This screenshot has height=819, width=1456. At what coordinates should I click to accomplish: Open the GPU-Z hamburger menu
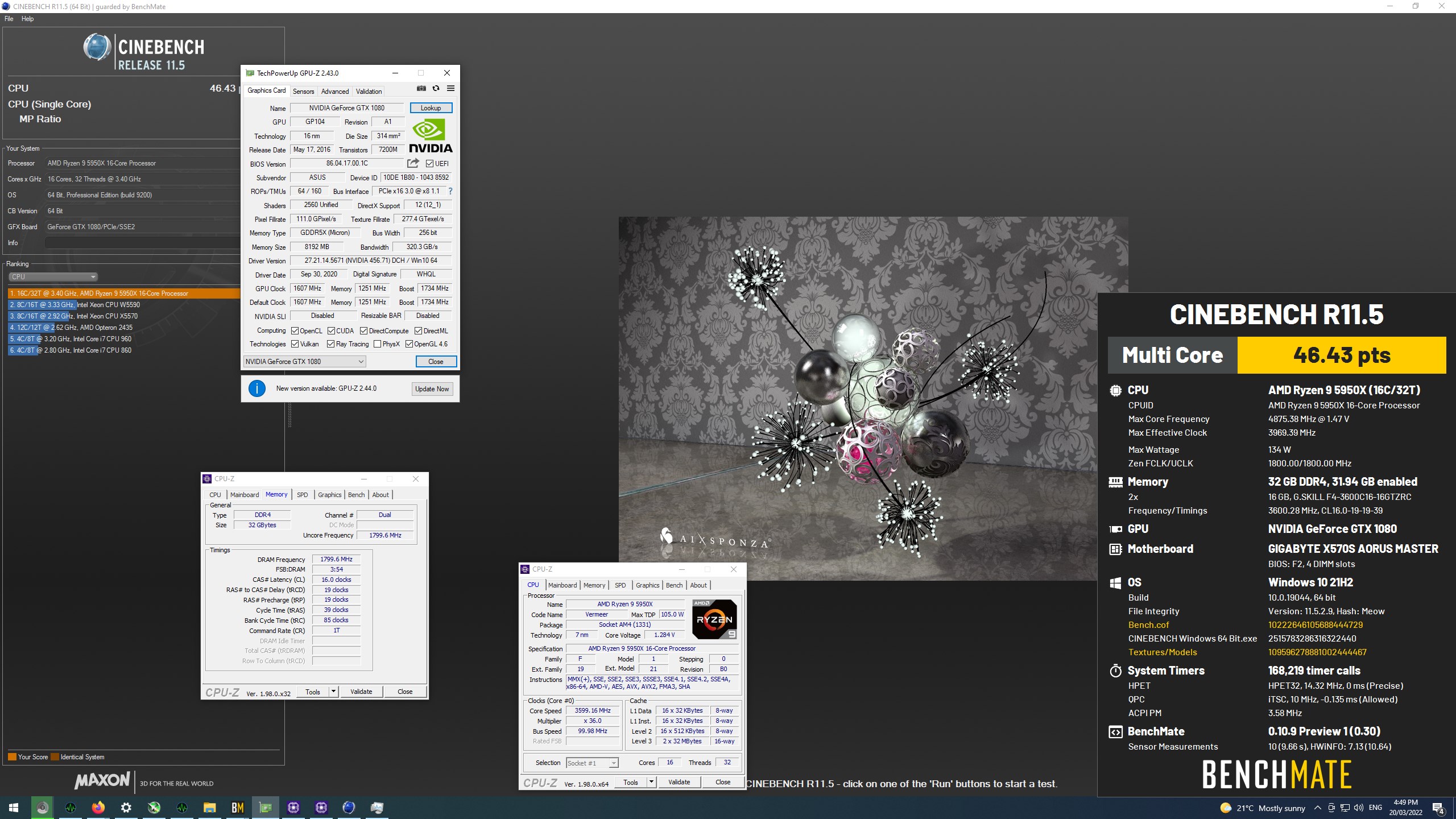click(x=450, y=88)
